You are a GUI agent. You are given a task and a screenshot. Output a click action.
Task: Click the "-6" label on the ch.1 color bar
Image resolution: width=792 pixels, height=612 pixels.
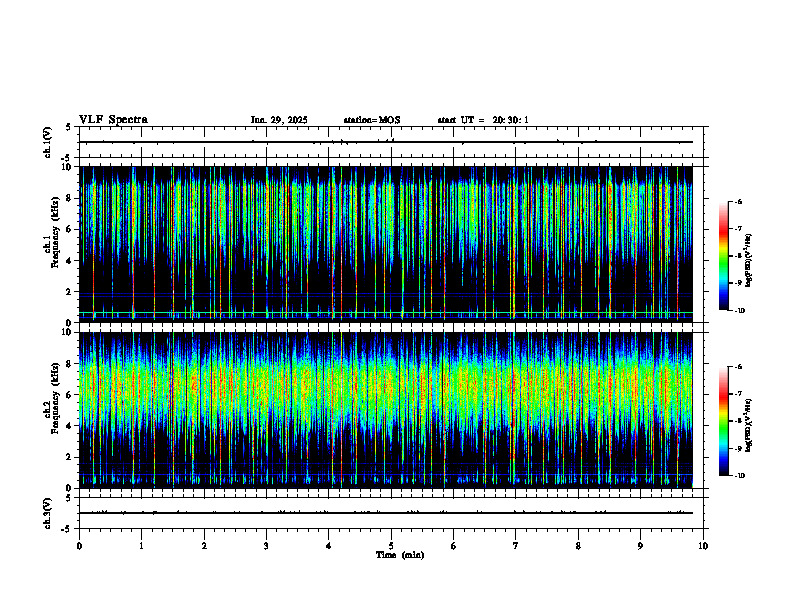click(738, 201)
